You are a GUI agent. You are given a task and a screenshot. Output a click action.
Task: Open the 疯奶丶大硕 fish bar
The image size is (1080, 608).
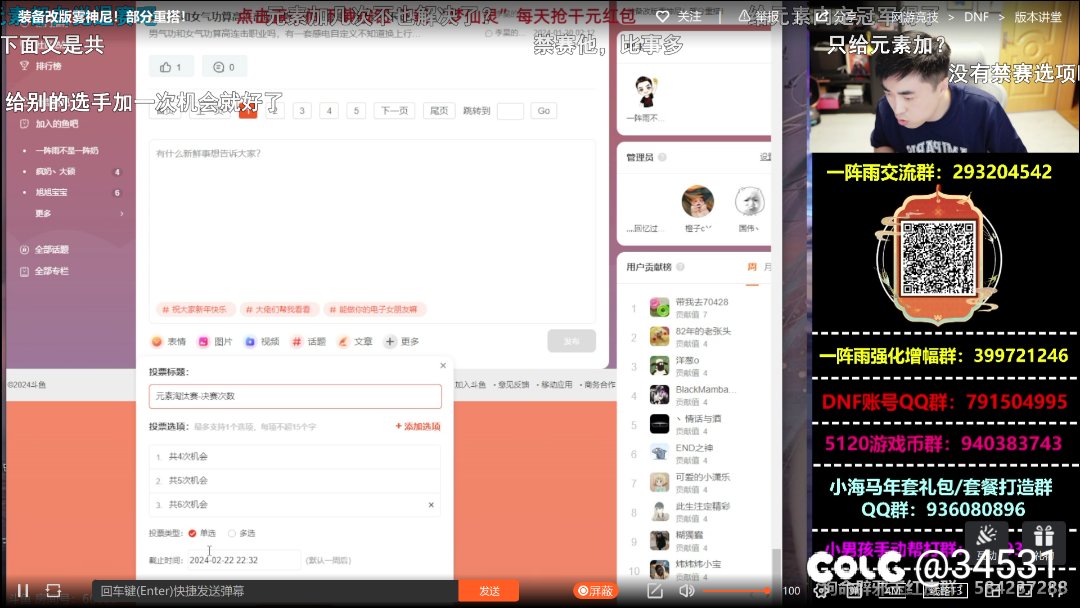pyautogui.click(x=55, y=171)
